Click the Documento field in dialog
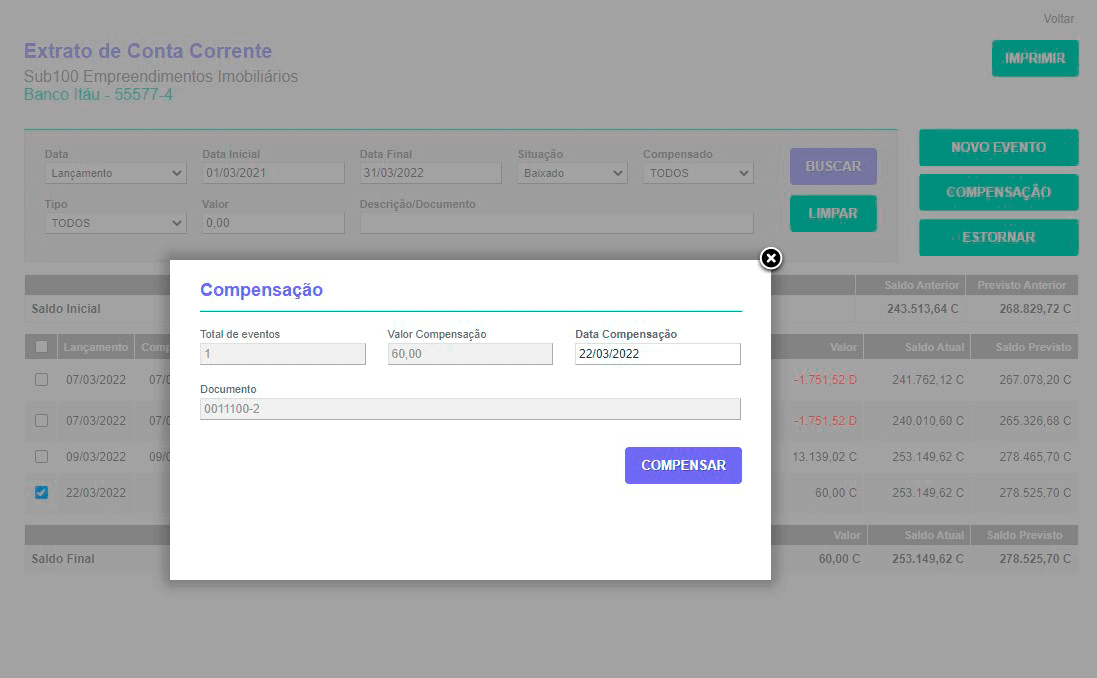Viewport: 1097px width, 678px height. 470,409
